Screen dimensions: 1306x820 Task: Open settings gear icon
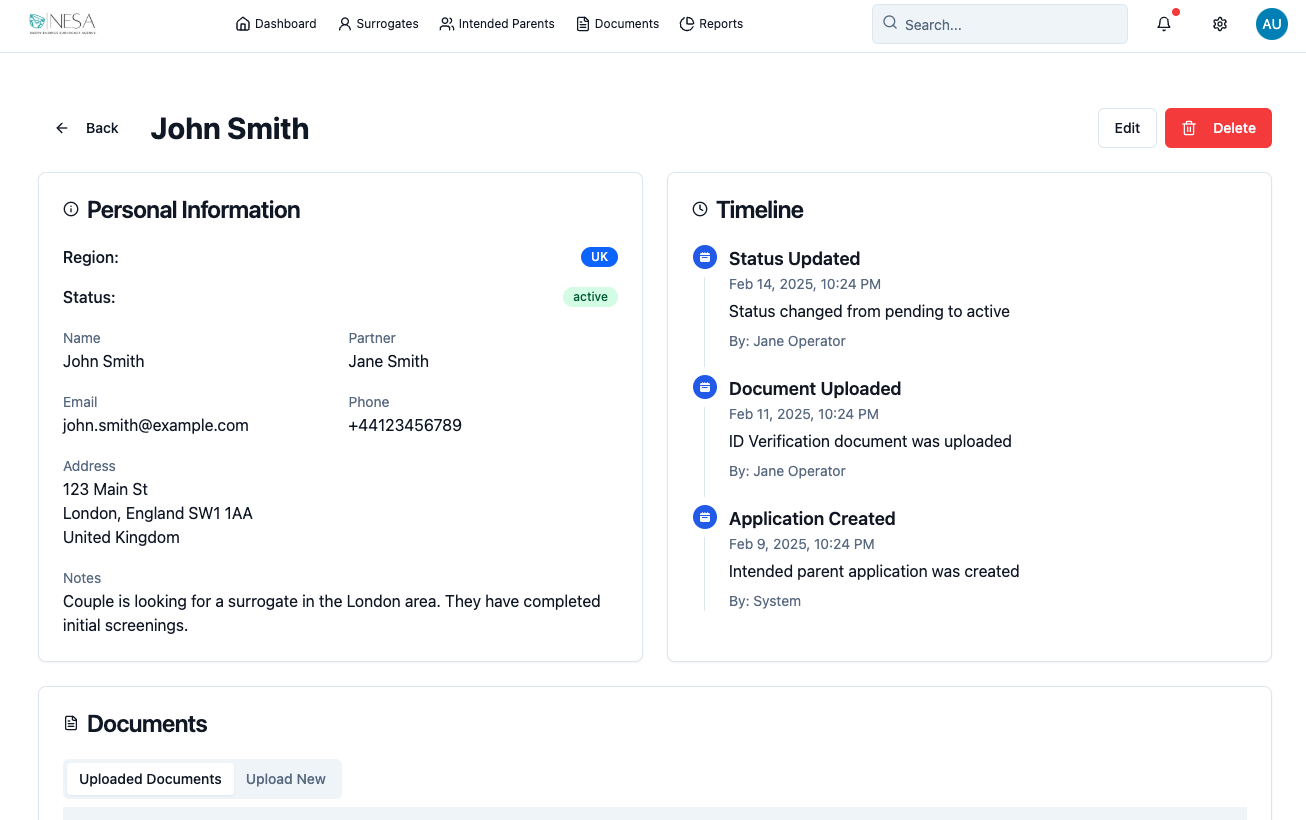[x=1220, y=24]
